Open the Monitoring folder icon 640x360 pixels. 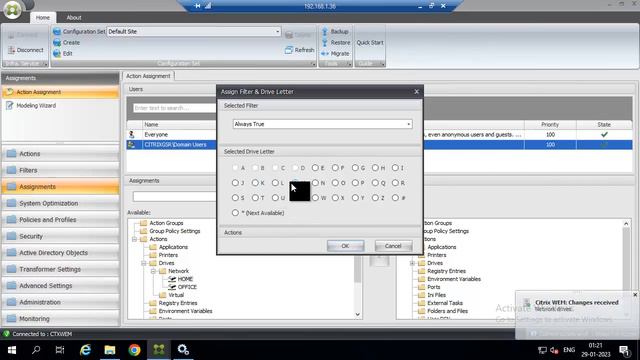coord(11,318)
